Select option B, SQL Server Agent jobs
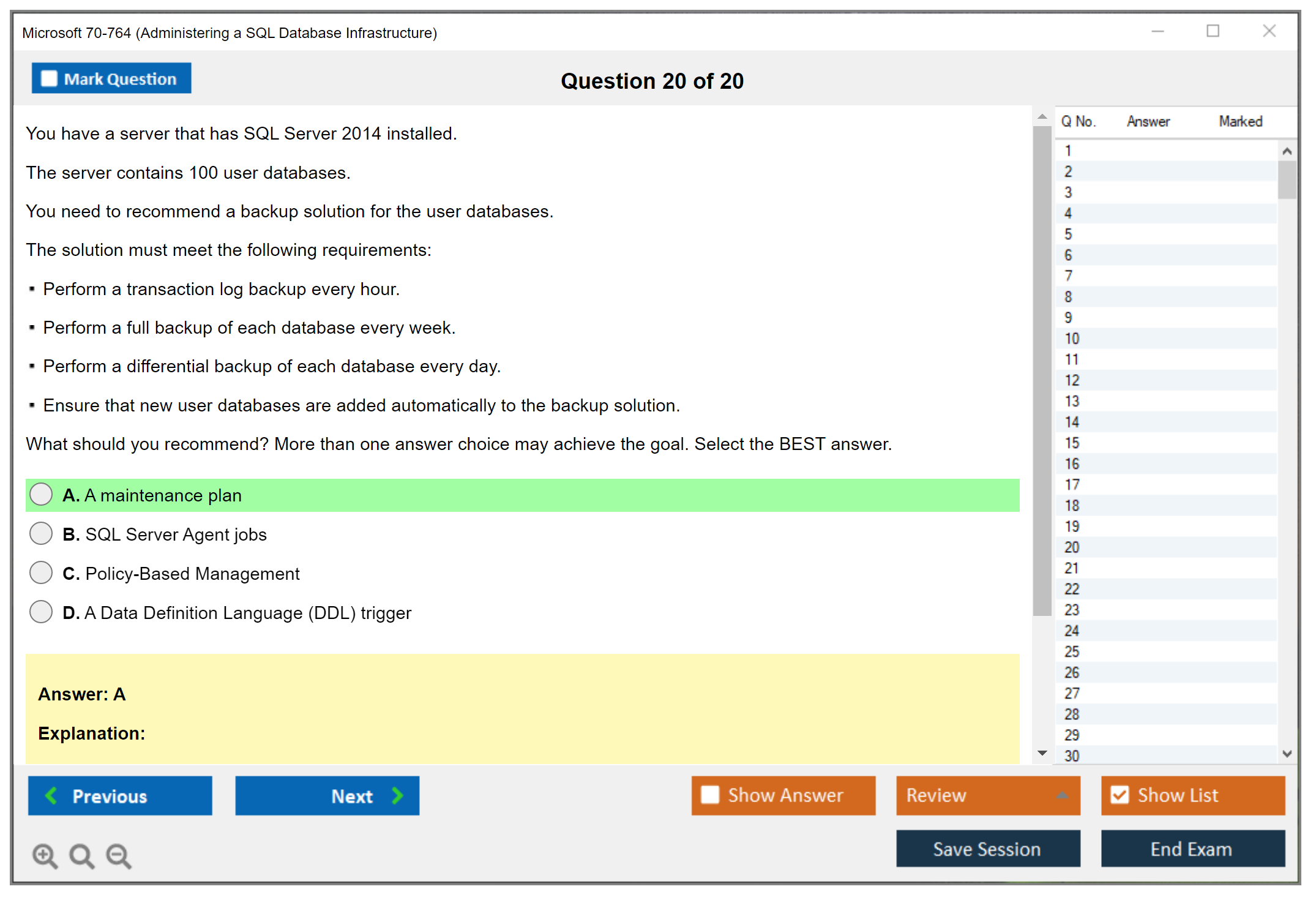This screenshot has width=1316, height=900. (x=41, y=534)
